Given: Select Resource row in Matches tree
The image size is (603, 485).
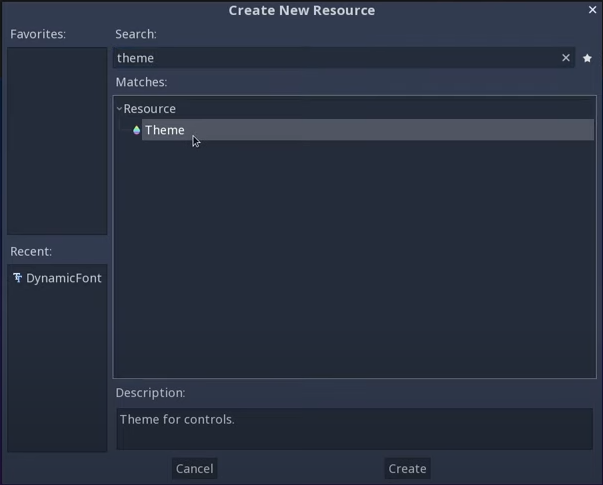Looking at the screenshot, I should pyautogui.click(x=355, y=109).
